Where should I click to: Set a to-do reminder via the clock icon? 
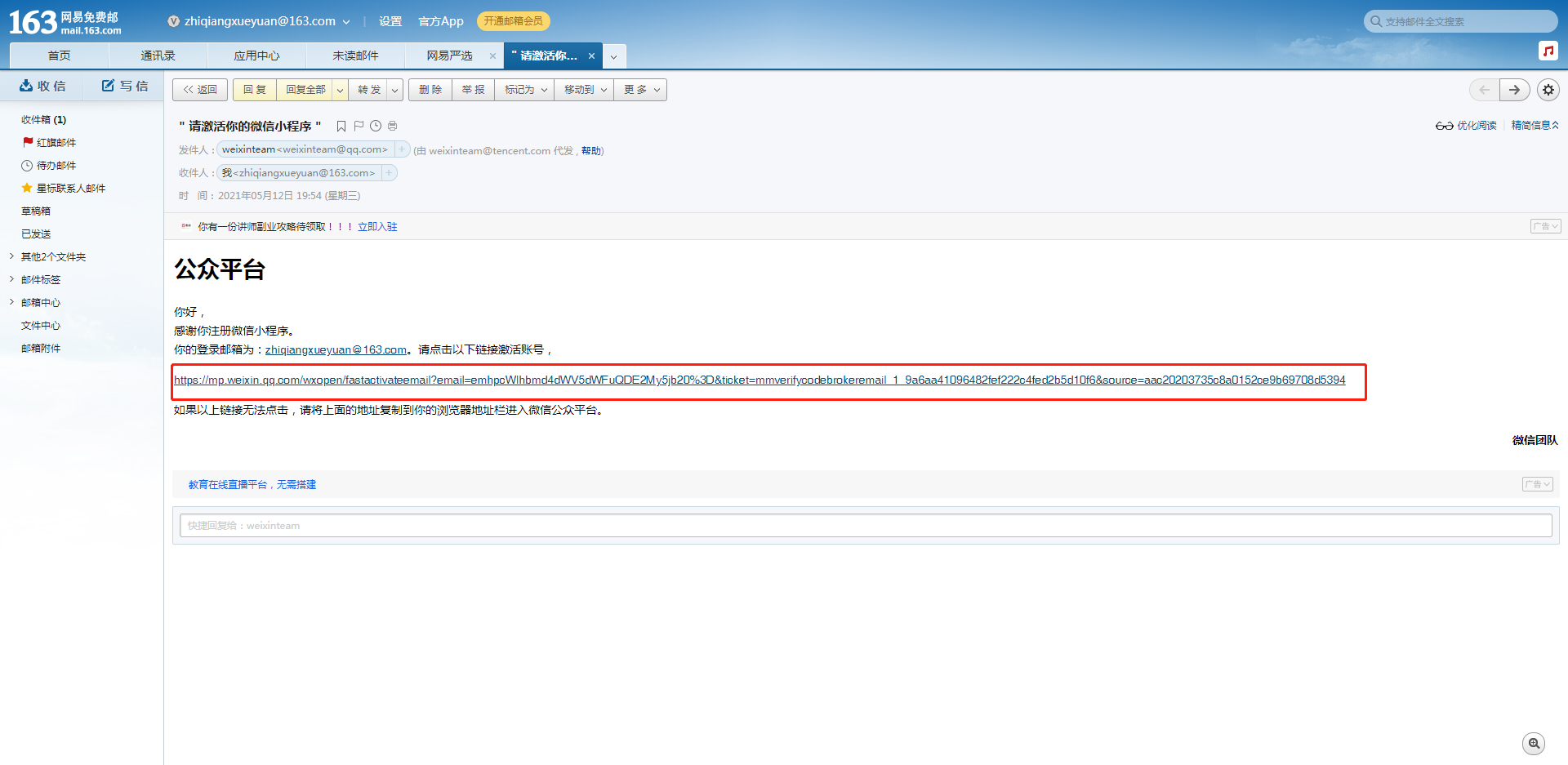[376, 127]
